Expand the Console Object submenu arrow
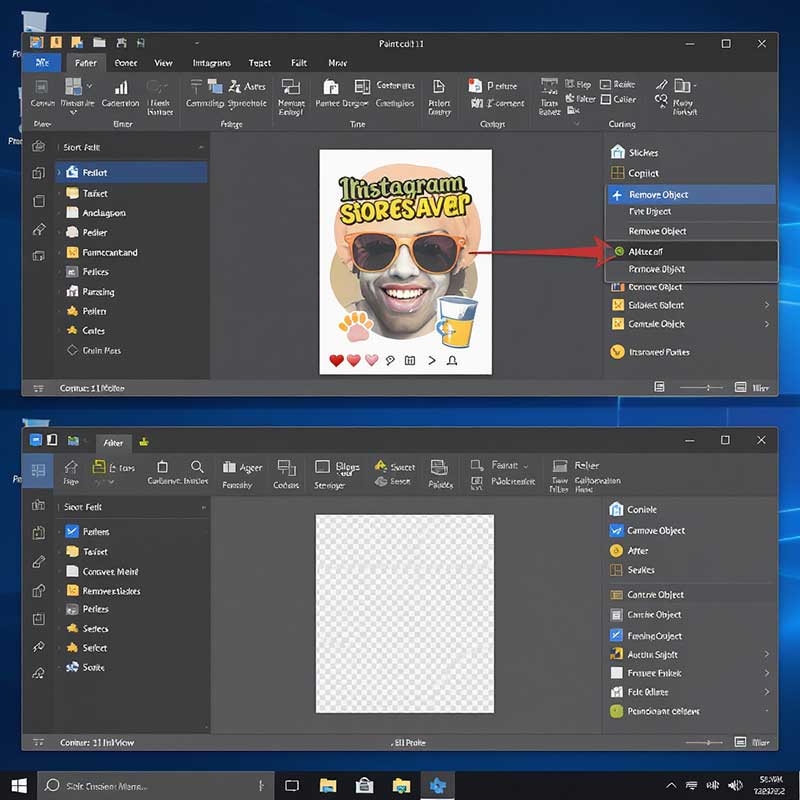The width and height of the screenshot is (800, 800). pos(767,322)
